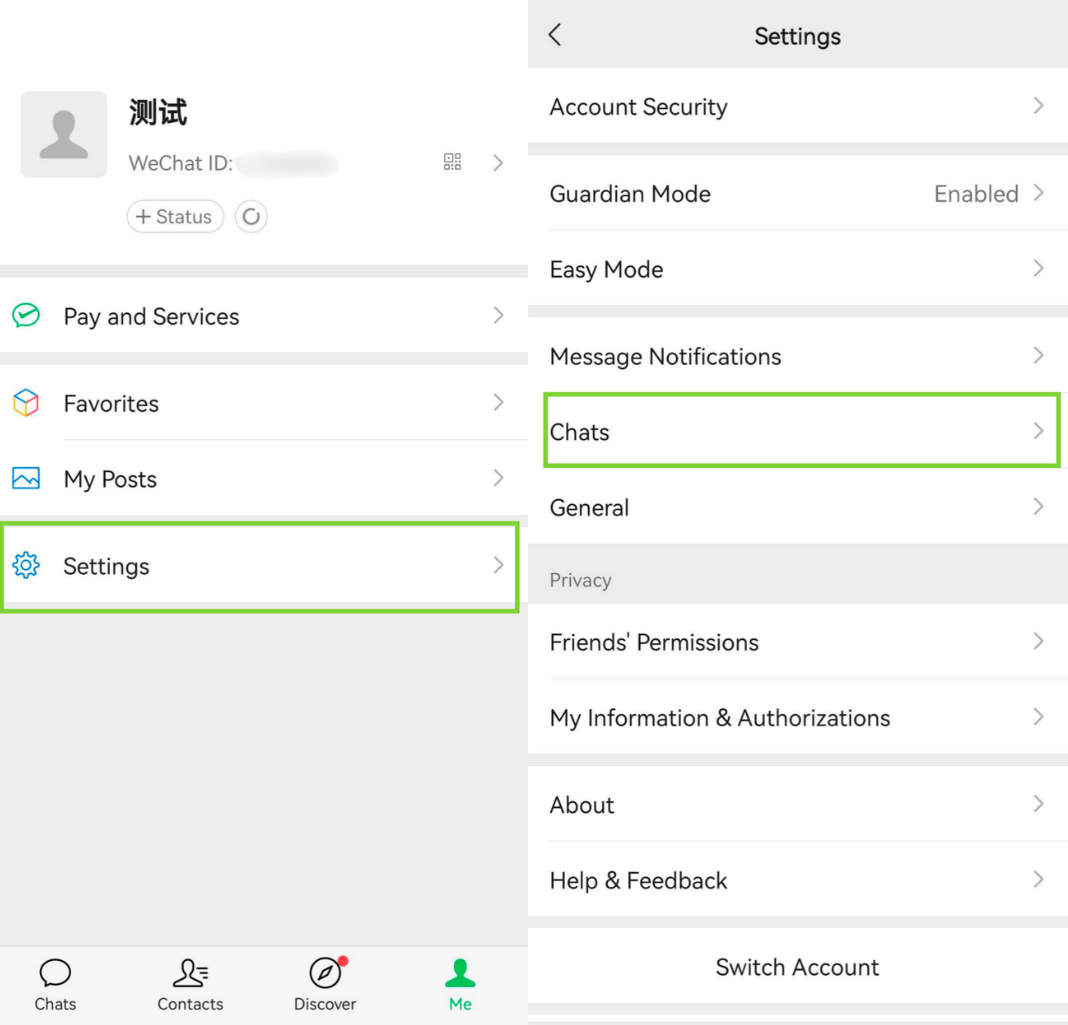Screen dimensions: 1068x1025
Task: Open My Posts using its photo icon
Action: [x=25, y=479]
